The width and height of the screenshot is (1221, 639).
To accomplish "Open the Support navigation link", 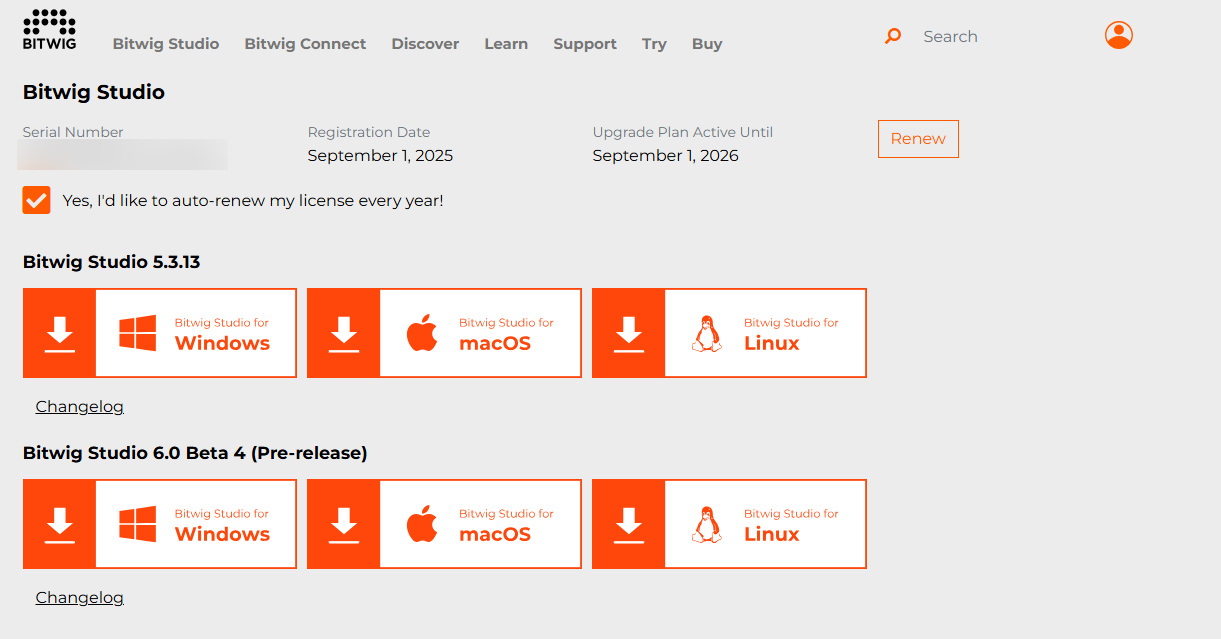I will (585, 44).
